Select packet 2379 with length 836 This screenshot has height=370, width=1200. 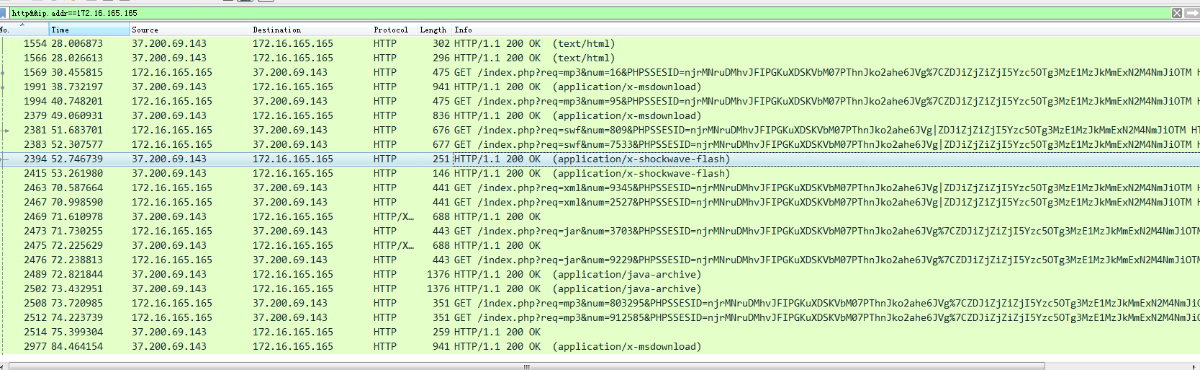[x=600, y=116]
